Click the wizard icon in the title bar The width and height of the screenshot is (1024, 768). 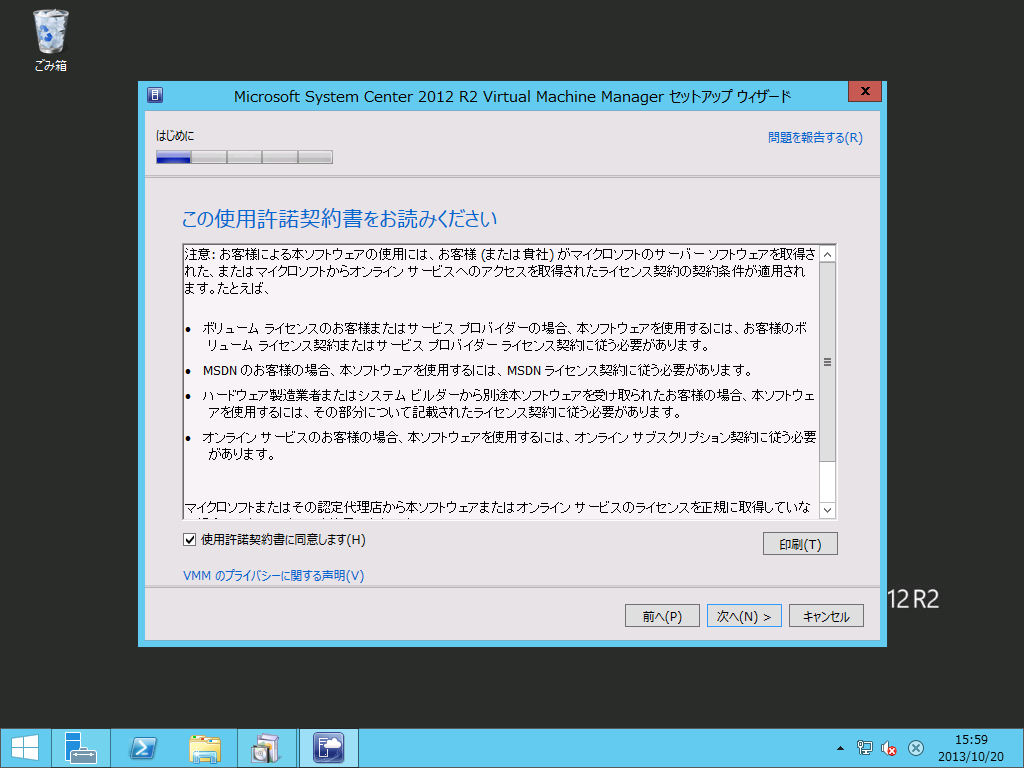point(155,95)
